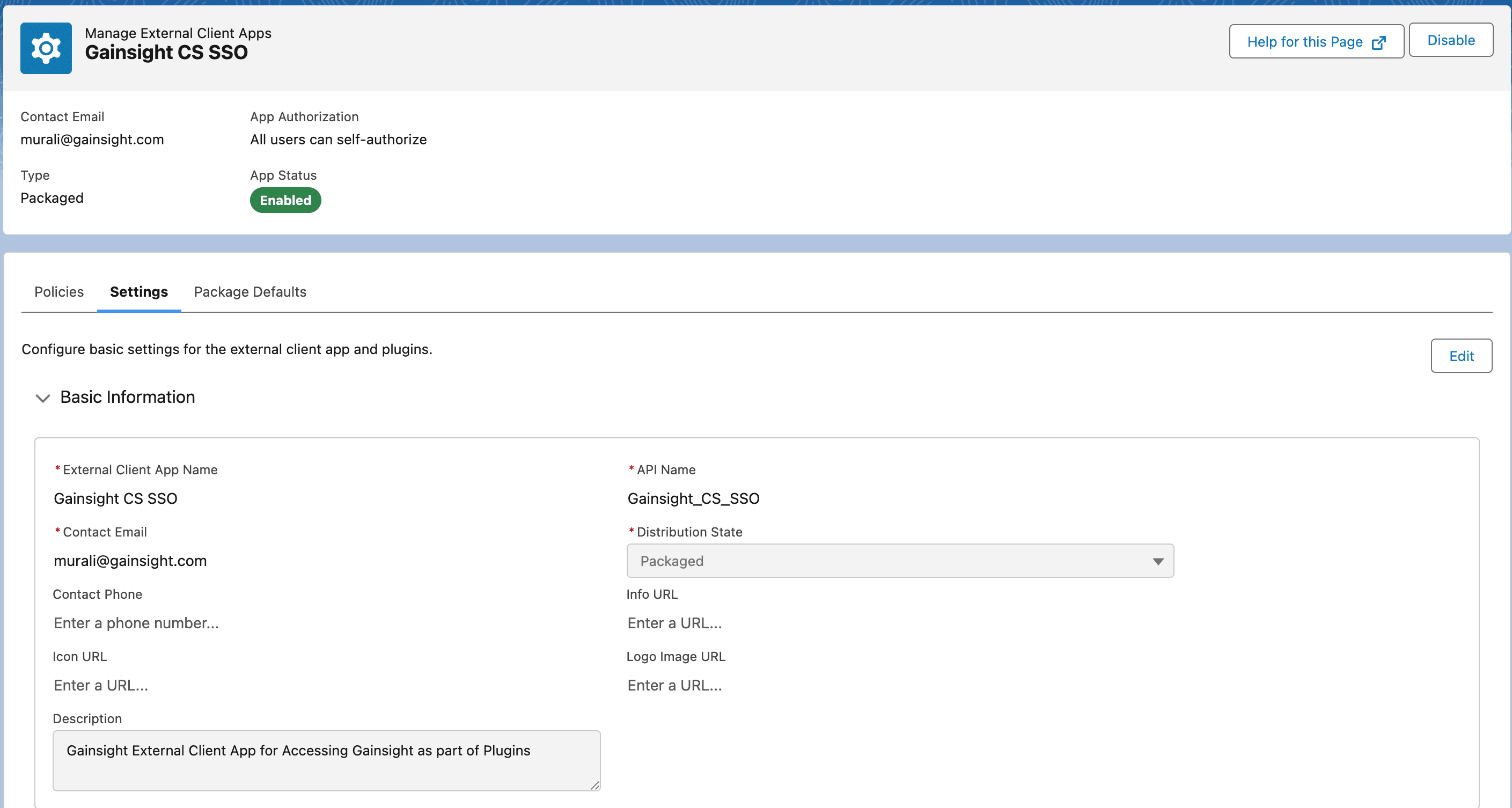1512x808 pixels.
Task: Click the description textarea resize handle
Action: pyautogui.click(x=594, y=785)
